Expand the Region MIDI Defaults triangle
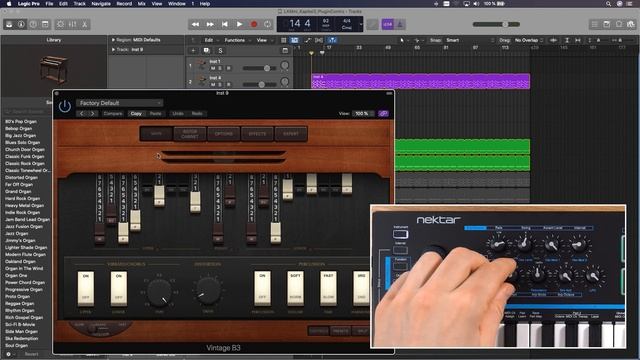The width and height of the screenshot is (640, 360). (113, 40)
